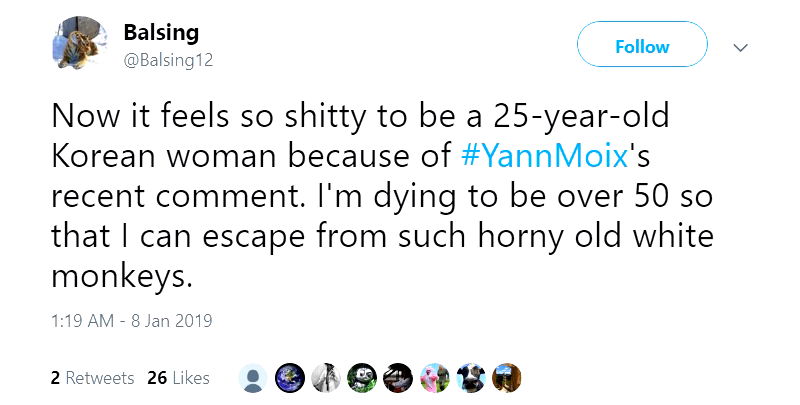This screenshot has width=800, height=405.
Task: Click the date 8 Jan 2019
Action: 167,322
